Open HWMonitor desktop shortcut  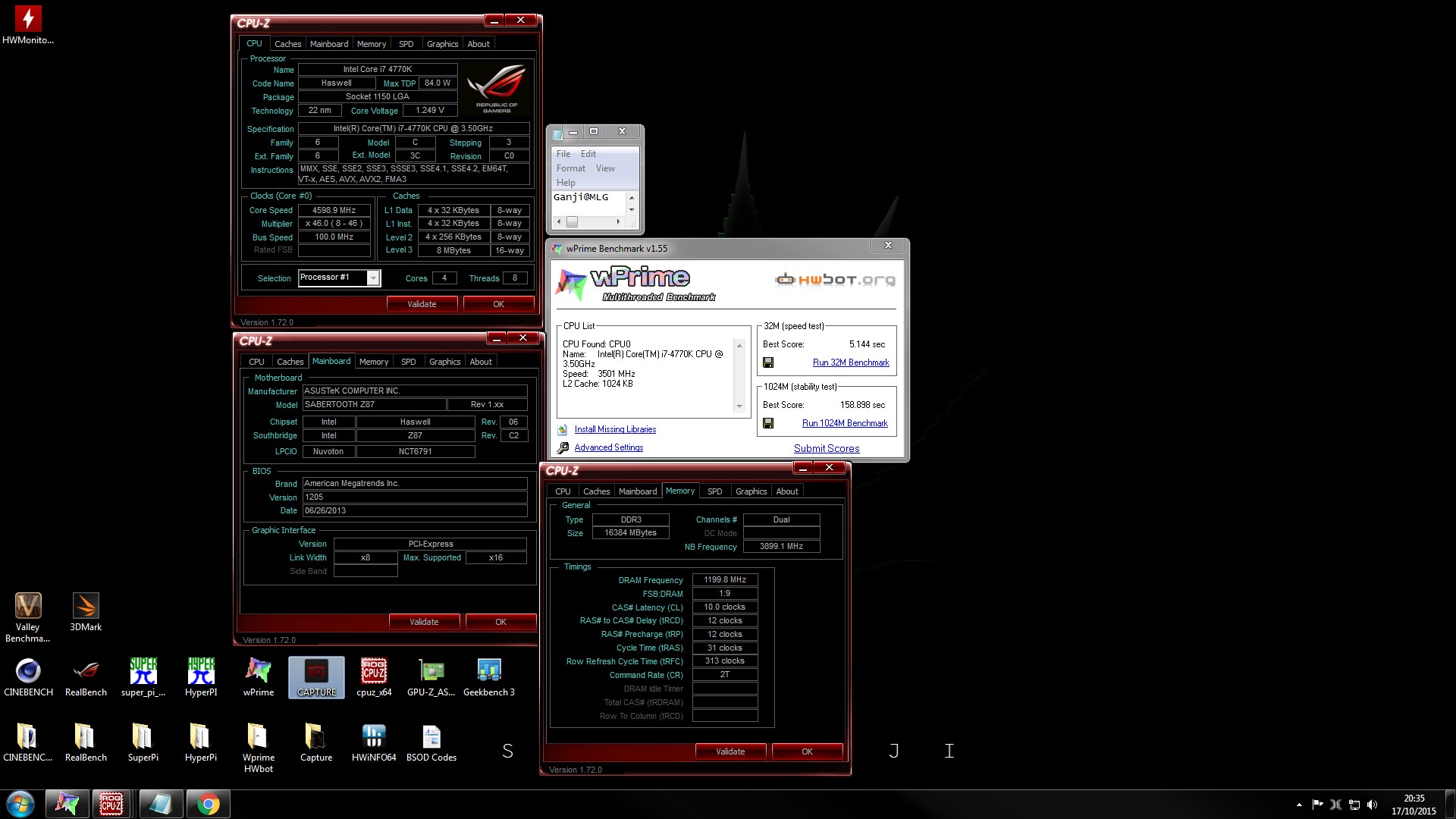28,25
